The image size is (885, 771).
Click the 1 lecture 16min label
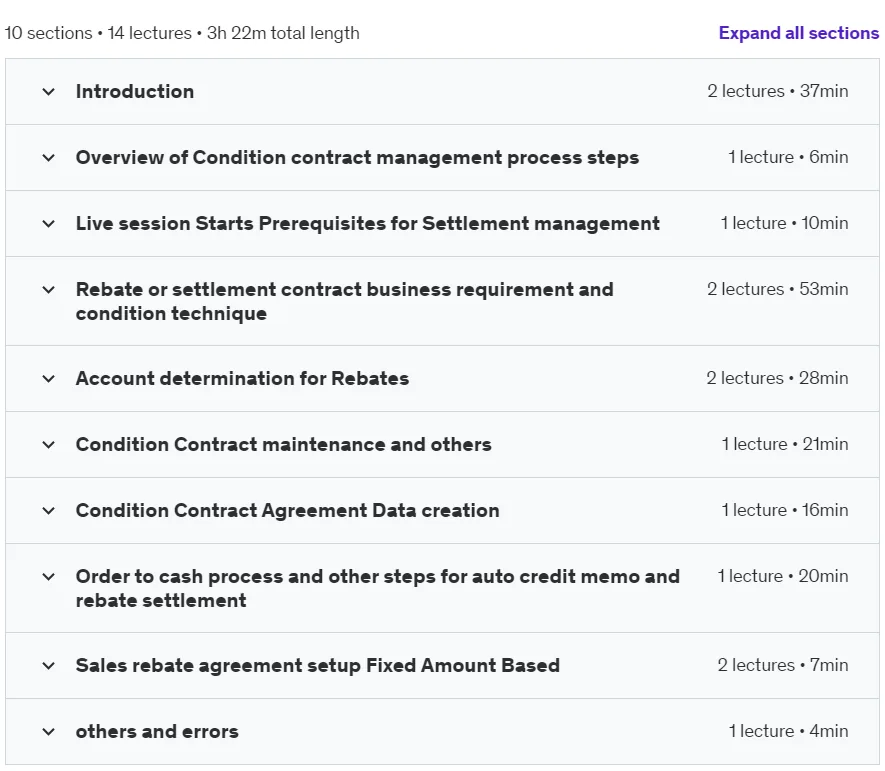click(x=785, y=510)
